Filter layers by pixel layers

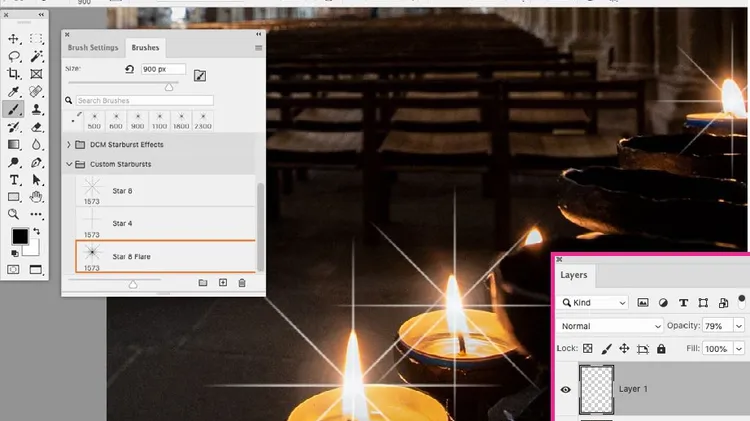pos(643,302)
